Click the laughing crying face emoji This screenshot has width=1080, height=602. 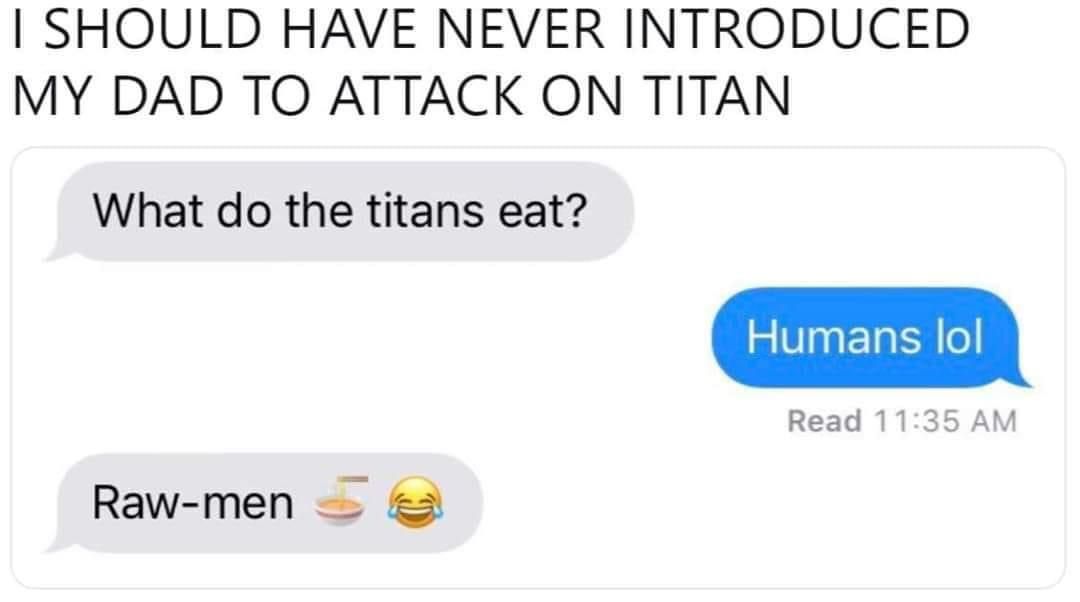(414, 503)
